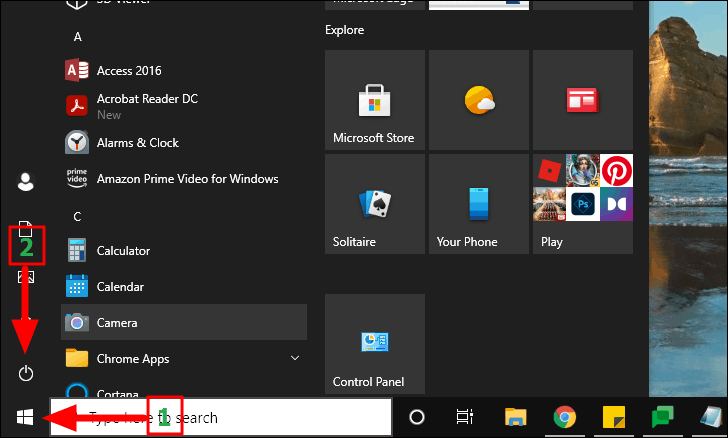Open the notepad icon on taskbar

(x=712, y=417)
